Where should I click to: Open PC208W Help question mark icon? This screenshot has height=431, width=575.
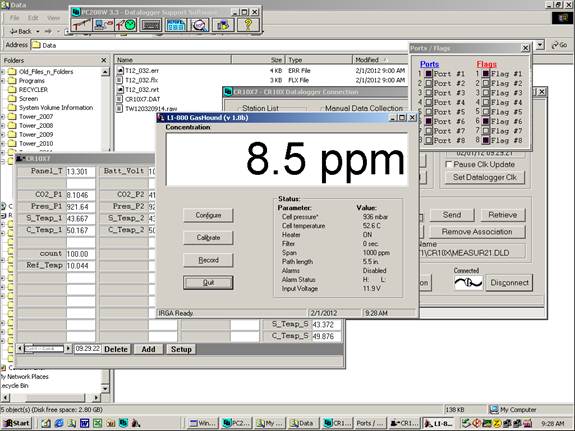pos(248,25)
